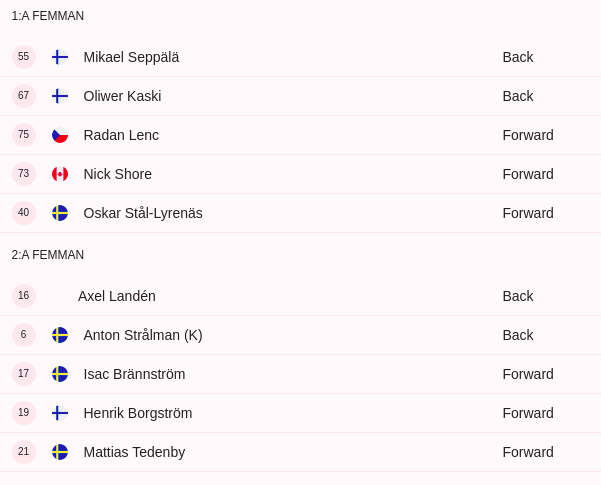Select jersey number 67 badge
Viewport: 601px width, 485px height.
[24, 96]
